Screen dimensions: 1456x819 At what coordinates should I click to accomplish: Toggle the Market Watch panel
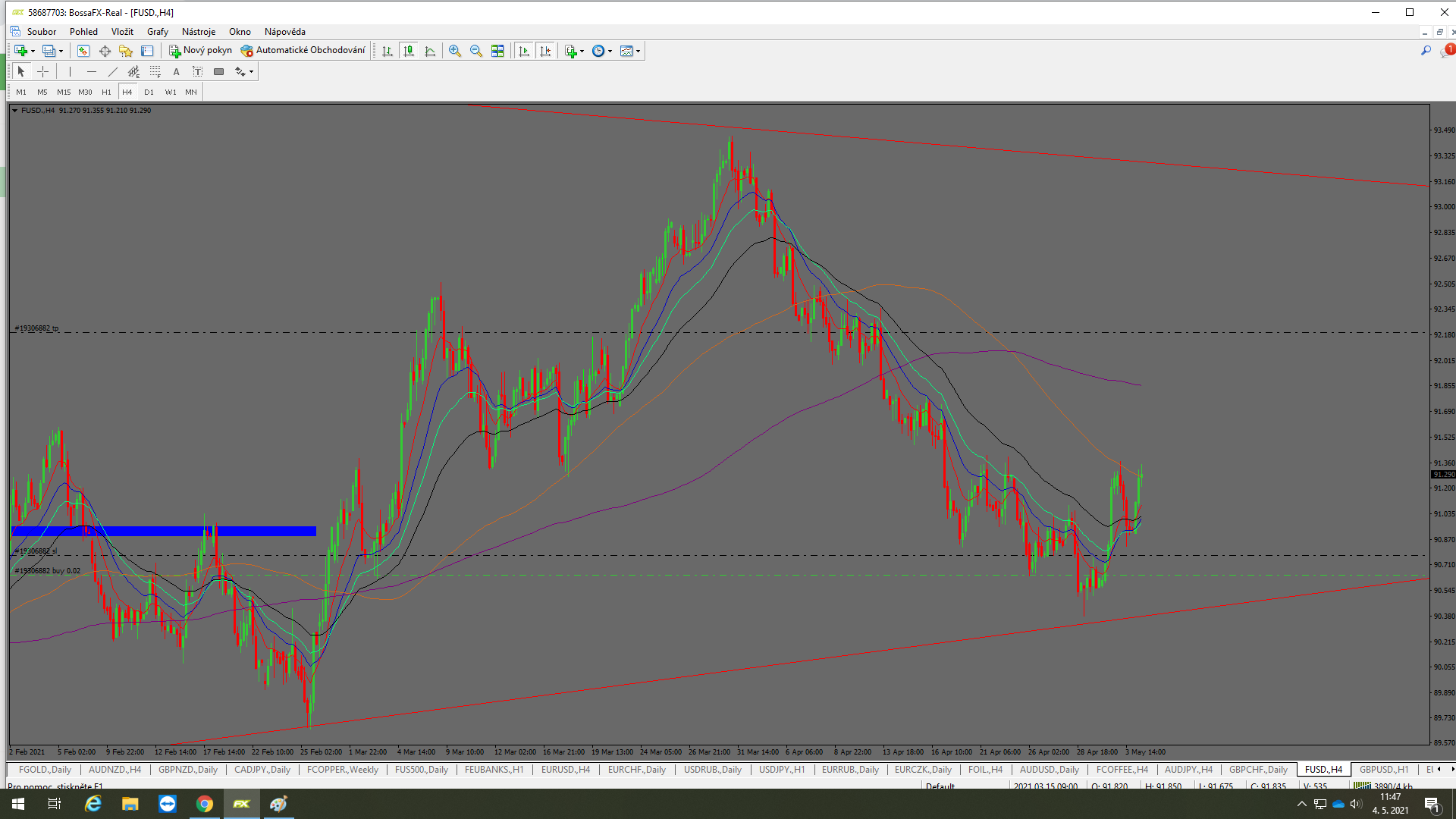click(83, 51)
